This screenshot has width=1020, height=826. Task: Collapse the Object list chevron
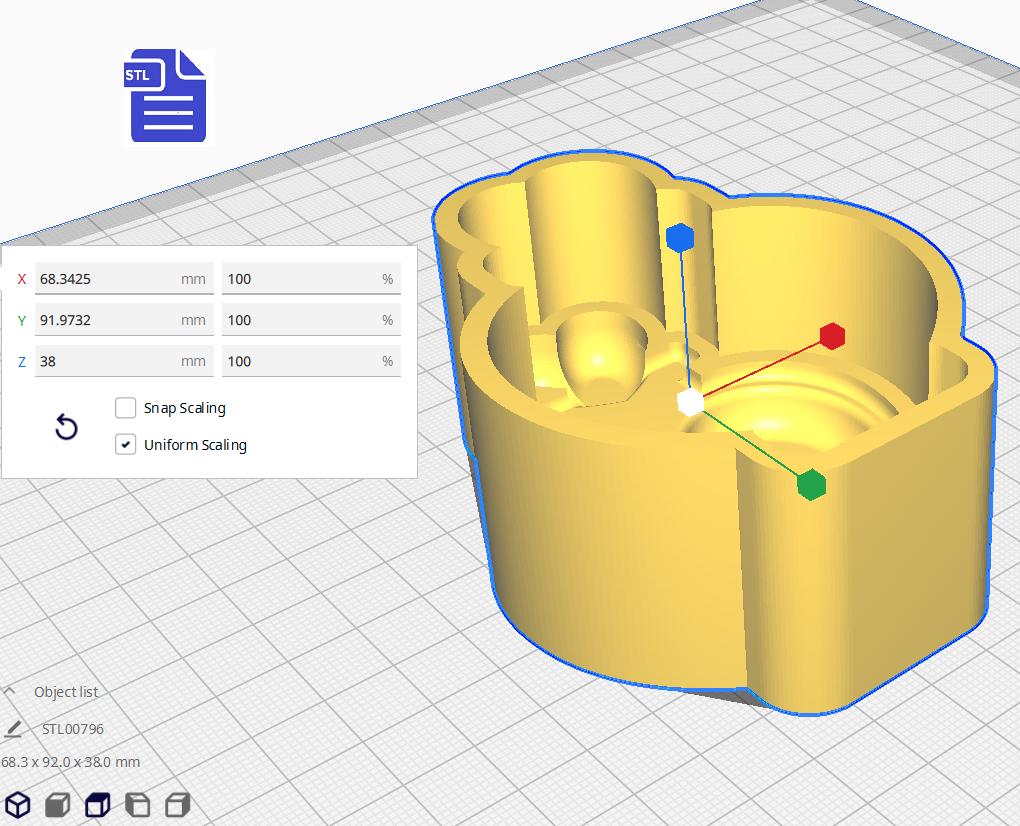click(9, 691)
